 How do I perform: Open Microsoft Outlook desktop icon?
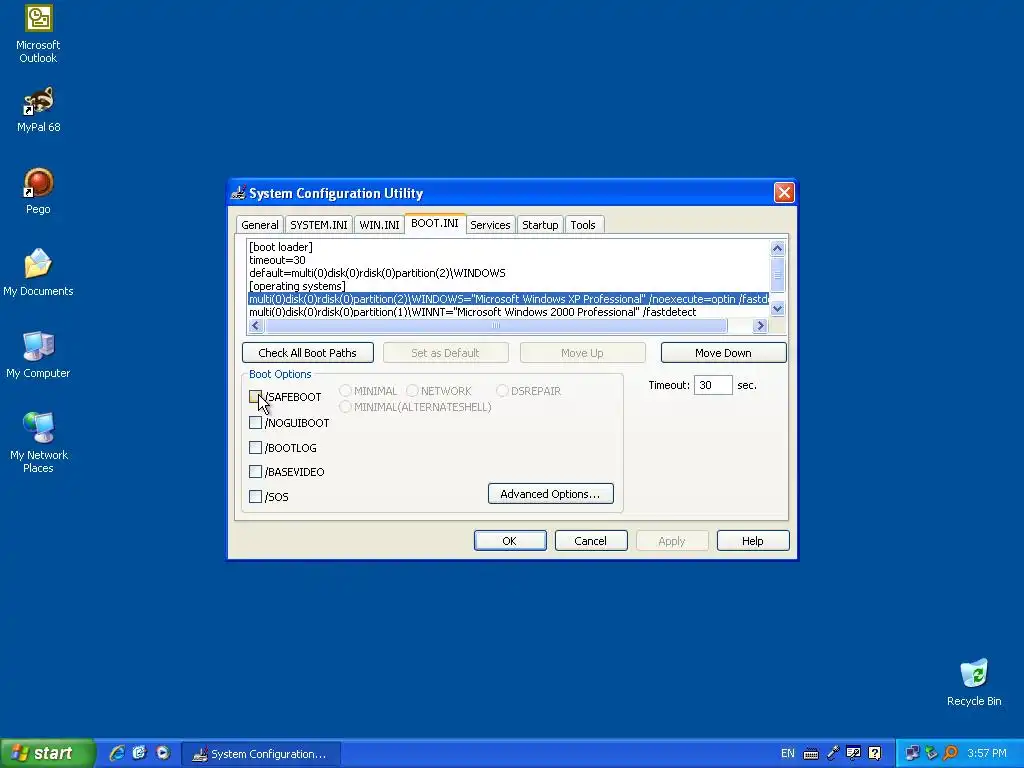(x=38, y=34)
